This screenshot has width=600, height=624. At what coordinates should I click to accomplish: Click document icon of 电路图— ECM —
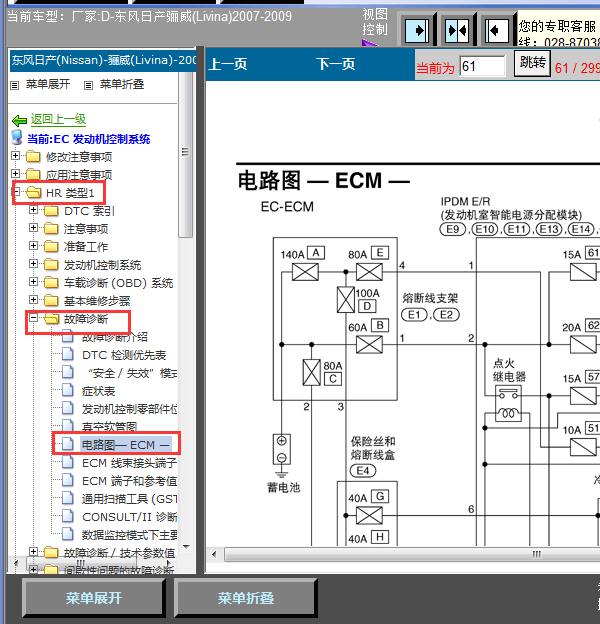pyautogui.click(x=68, y=444)
